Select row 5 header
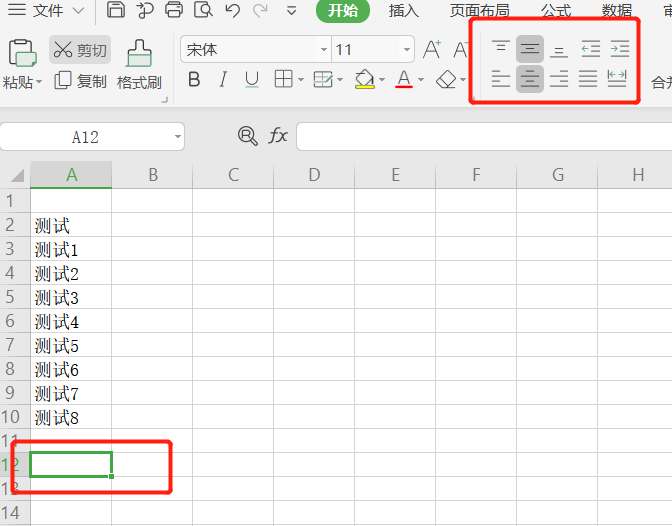The width and height of the screenshot is (672, 526). tap(15, 297)
